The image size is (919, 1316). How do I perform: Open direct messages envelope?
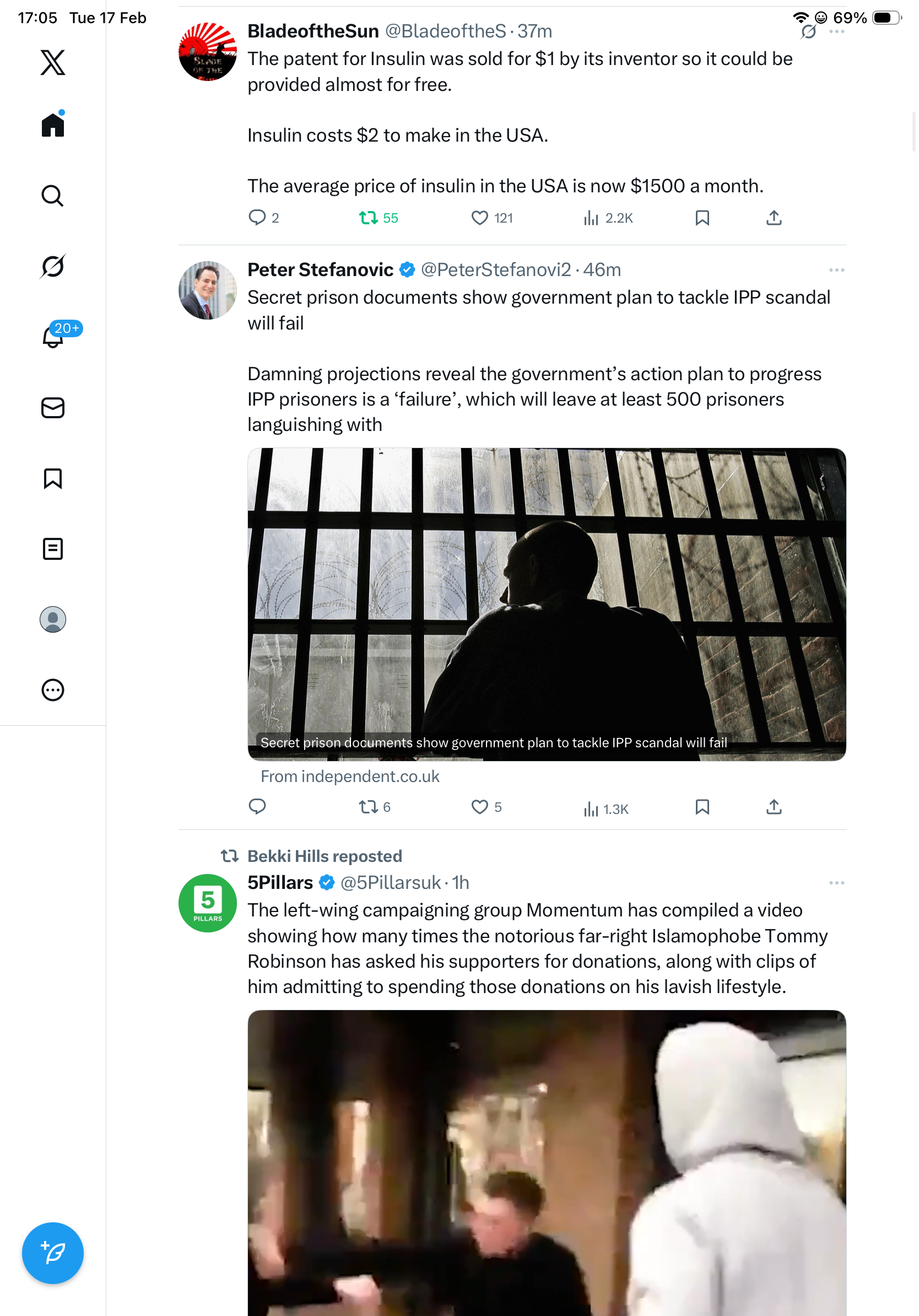53,408
